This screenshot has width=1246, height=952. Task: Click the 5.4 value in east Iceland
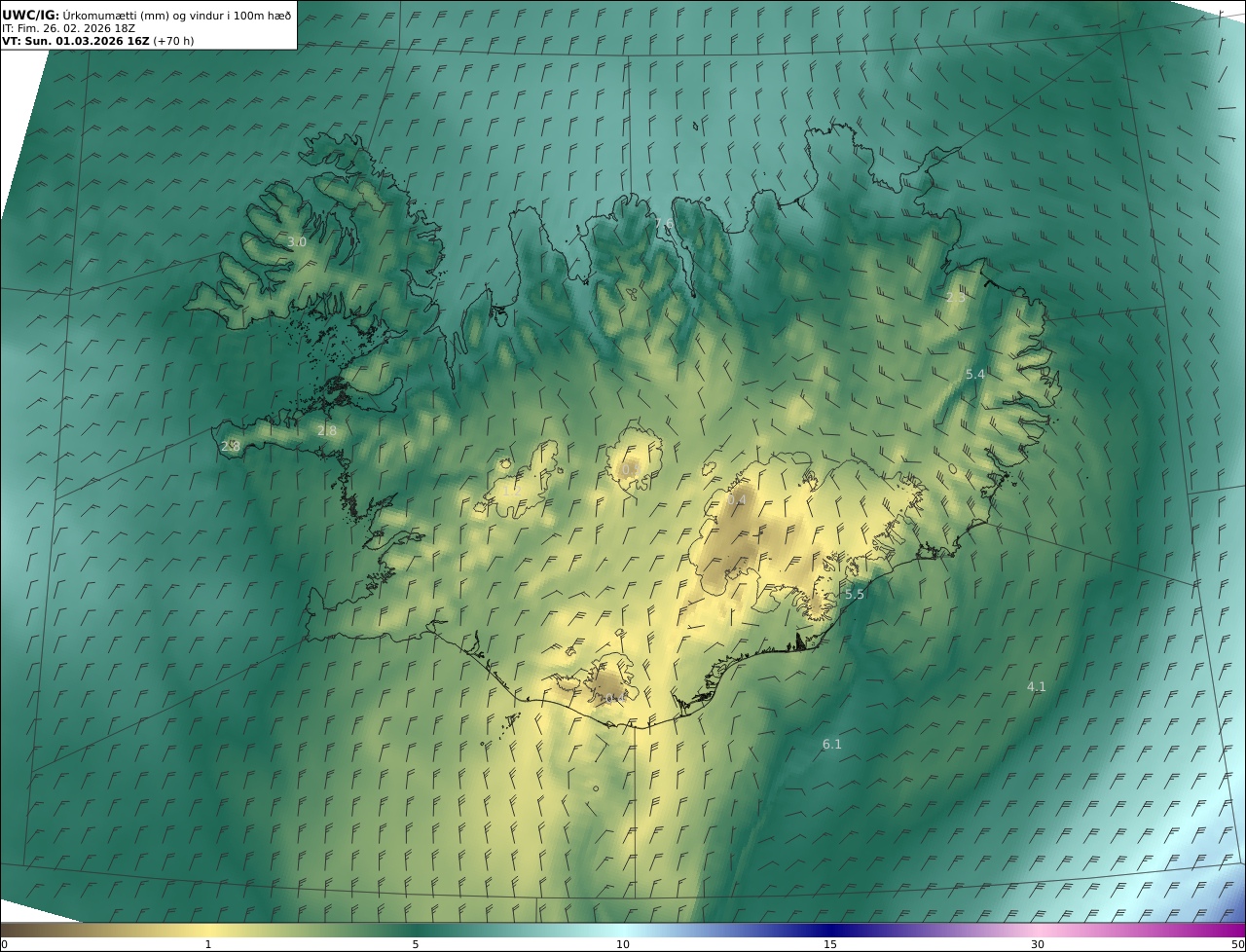click(975, 375)
